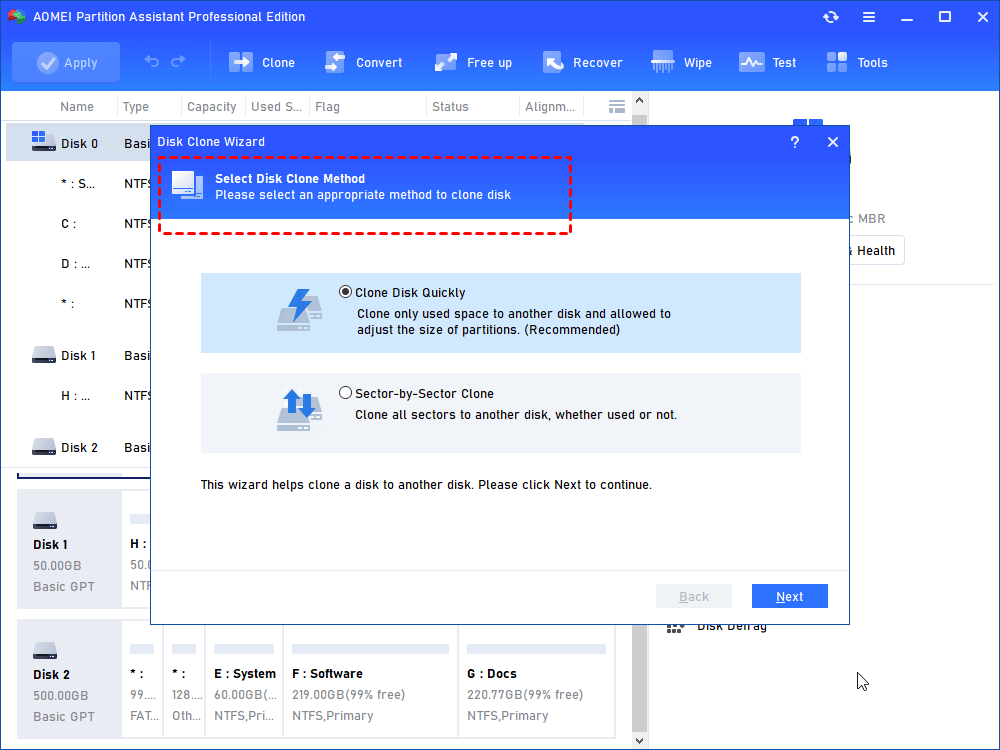This screenshot has height=750, width=1000.
Task: Select the 99... FAT partition block
Action: (142, 680)
